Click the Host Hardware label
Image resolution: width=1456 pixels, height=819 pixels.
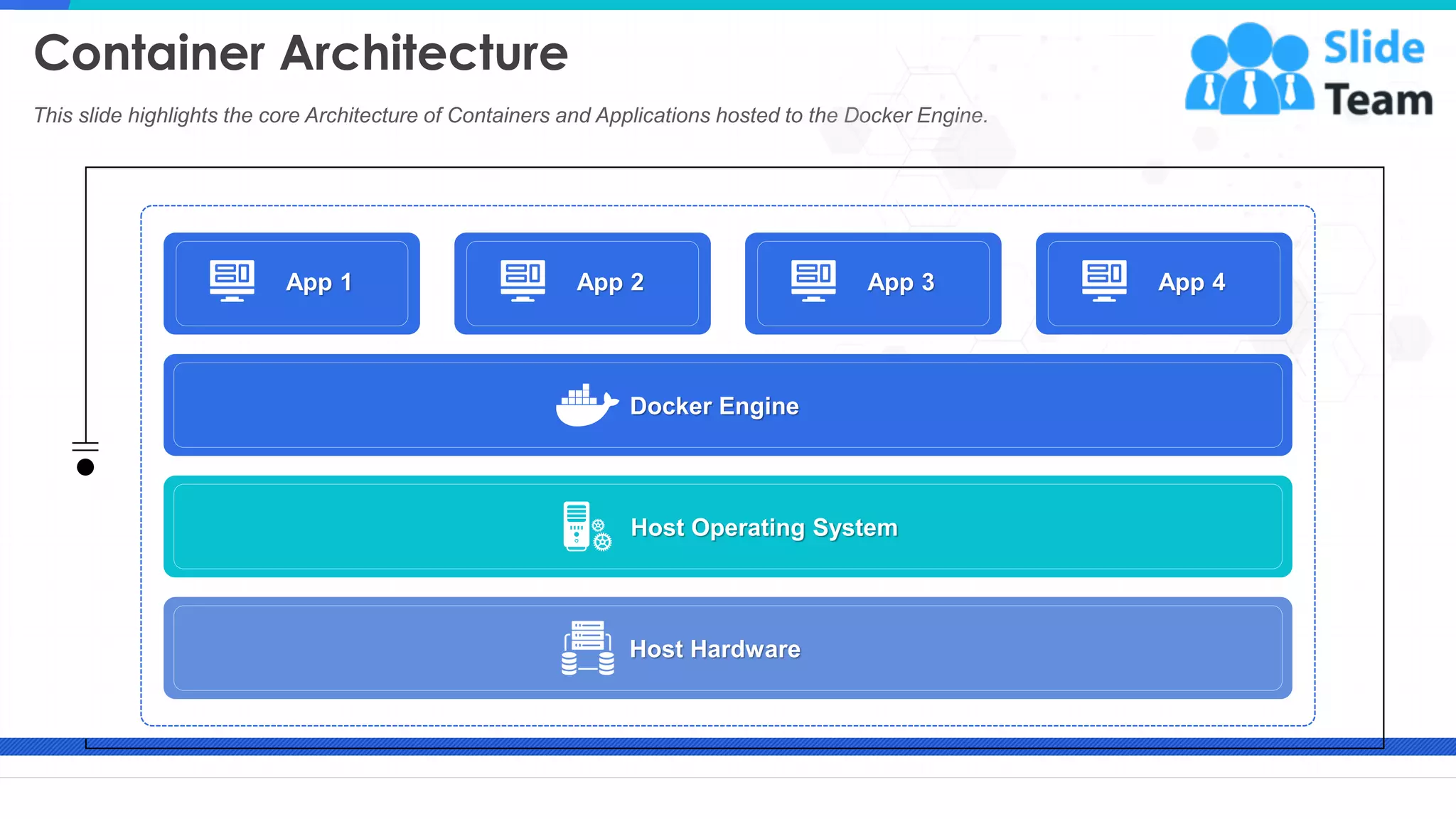pyautogui.click(x=715, y=649)
